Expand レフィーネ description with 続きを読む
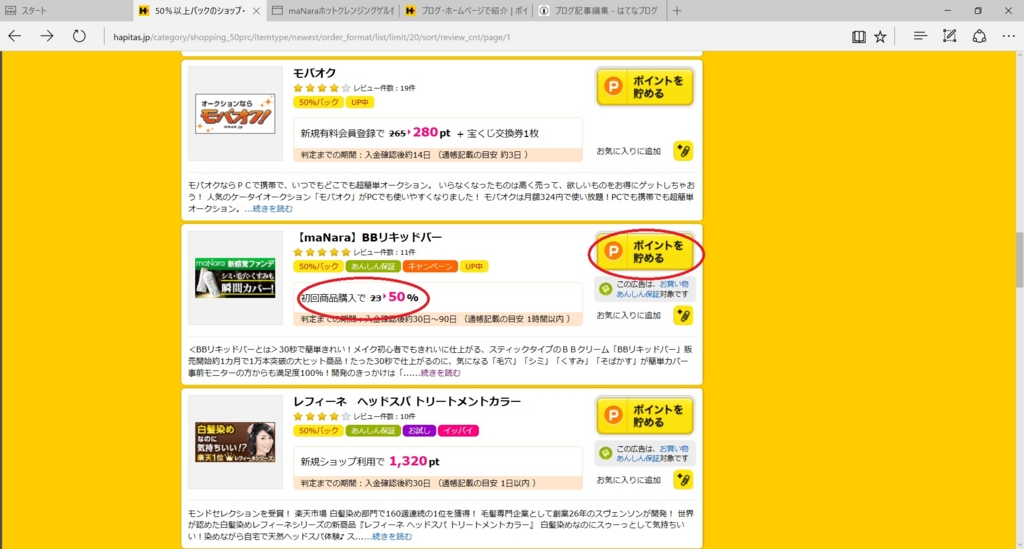The image size is (1024, 549). 392,537
